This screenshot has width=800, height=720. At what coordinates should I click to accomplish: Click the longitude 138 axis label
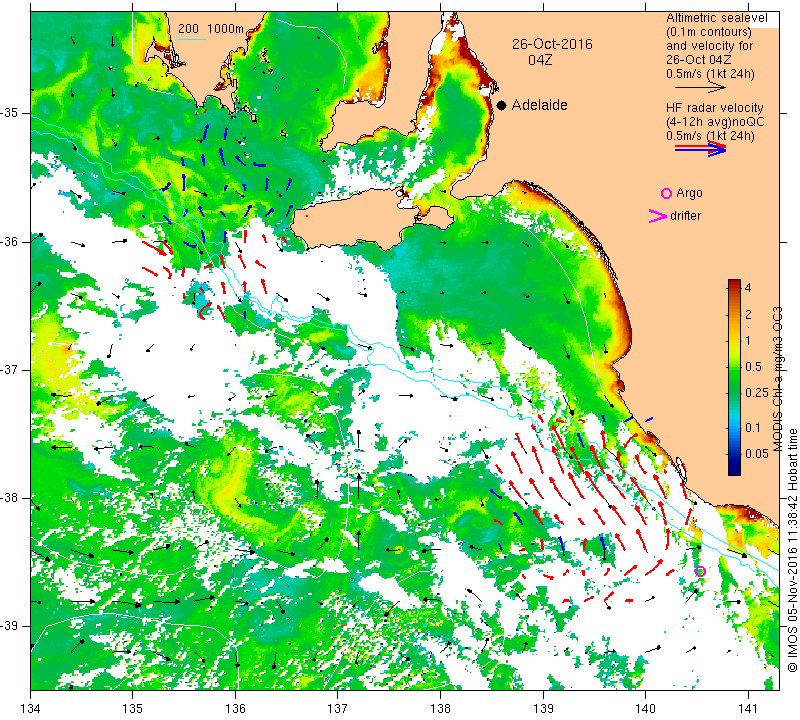(x=440, y=709)
